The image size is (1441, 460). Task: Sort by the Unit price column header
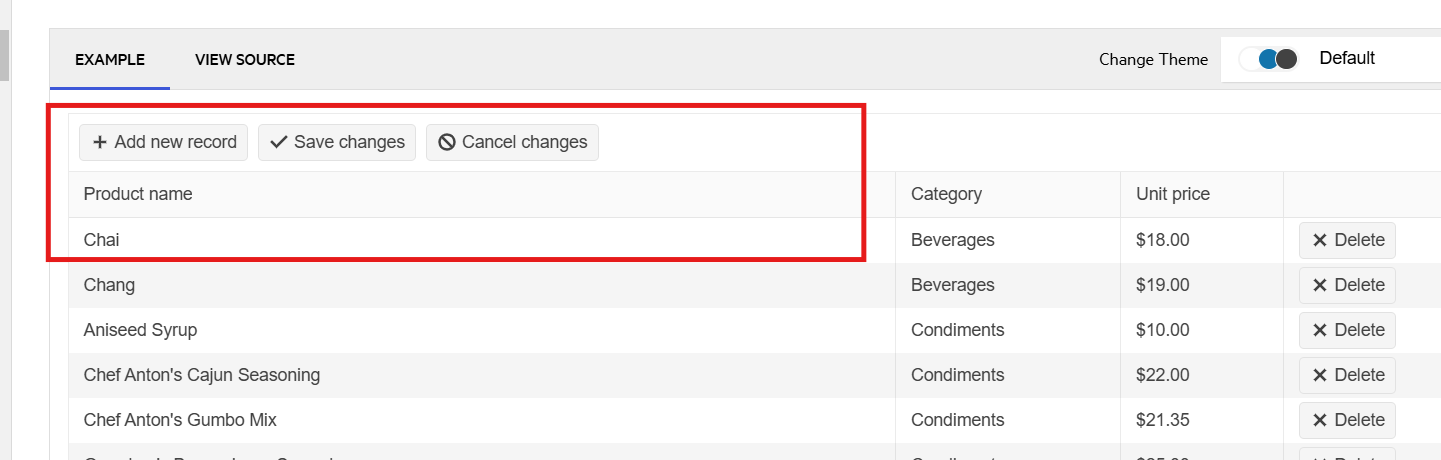[x=1173, y=194]
